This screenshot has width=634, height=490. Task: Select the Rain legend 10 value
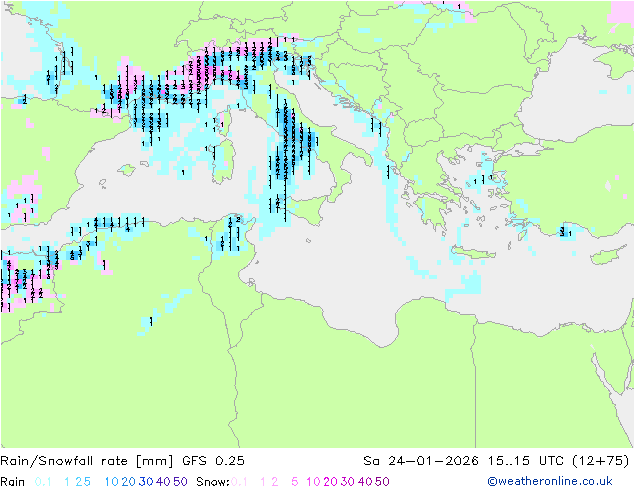112,482
